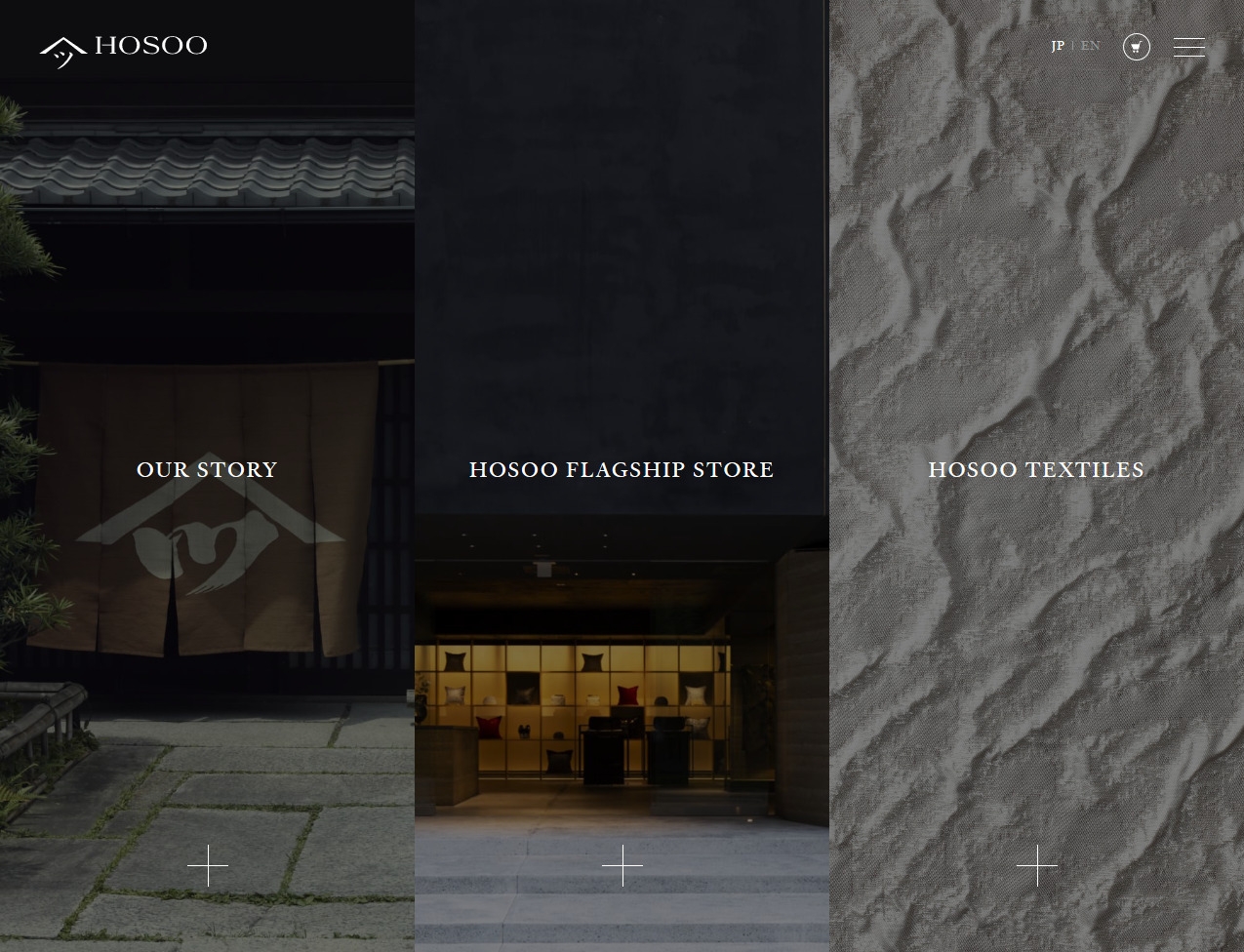Expand the plus icon under HOSOO TEXTILES
Image resolution: width=1244 pixels, height=952 pixels.
(x=1037, y=865)
